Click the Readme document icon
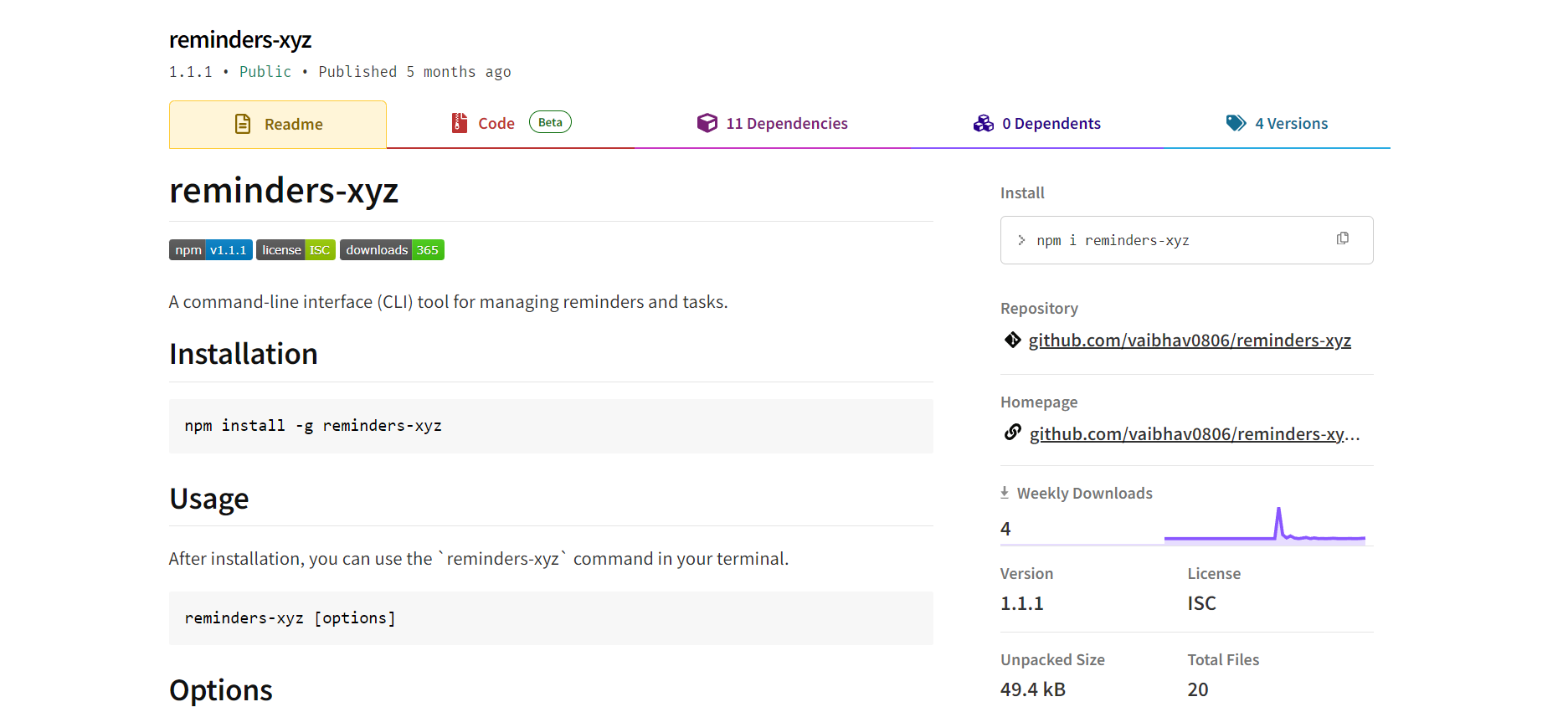1568x707 pixels. coord(243,124)
